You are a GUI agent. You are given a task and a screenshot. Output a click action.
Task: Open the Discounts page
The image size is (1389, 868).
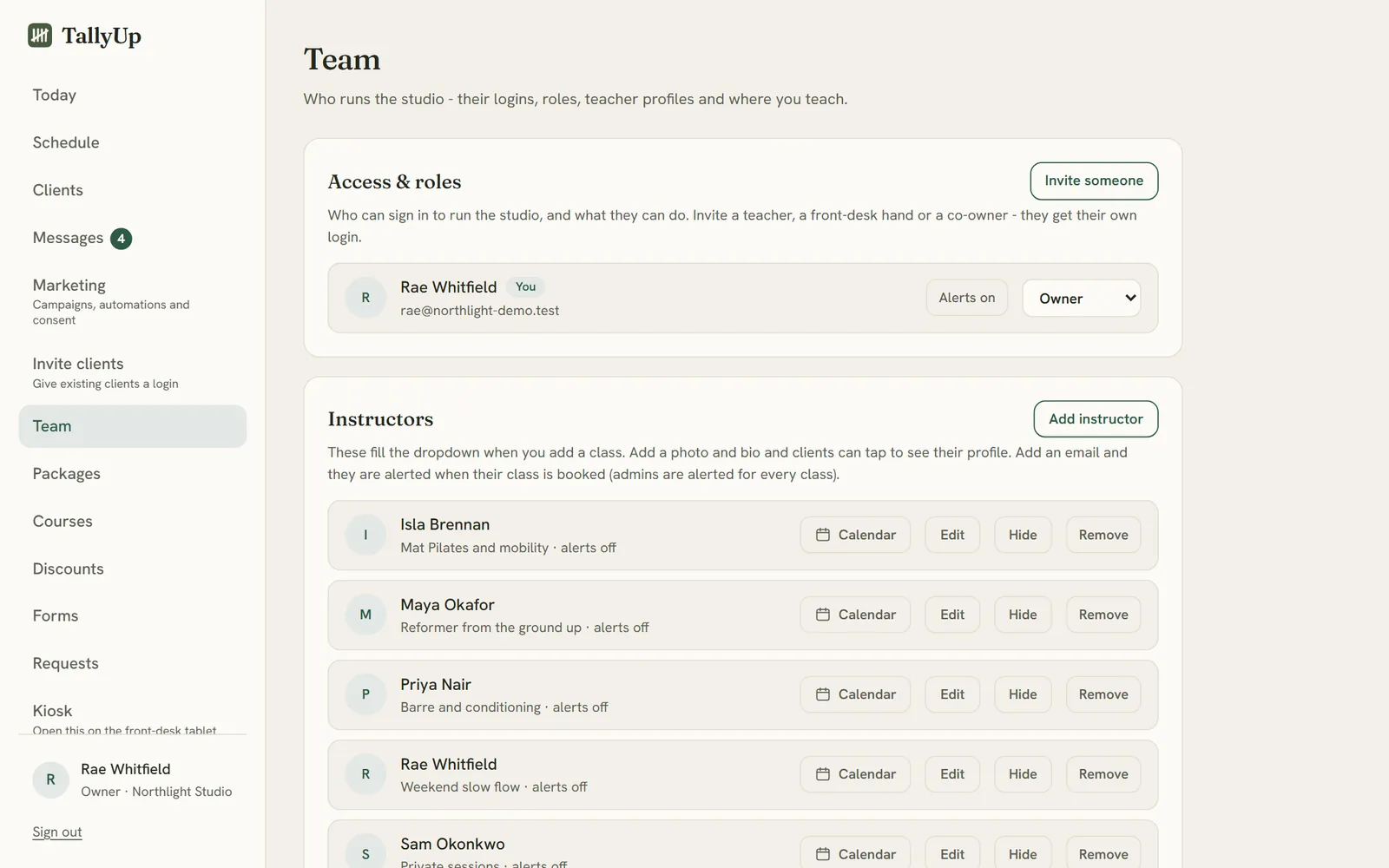(x=133, y=569)
